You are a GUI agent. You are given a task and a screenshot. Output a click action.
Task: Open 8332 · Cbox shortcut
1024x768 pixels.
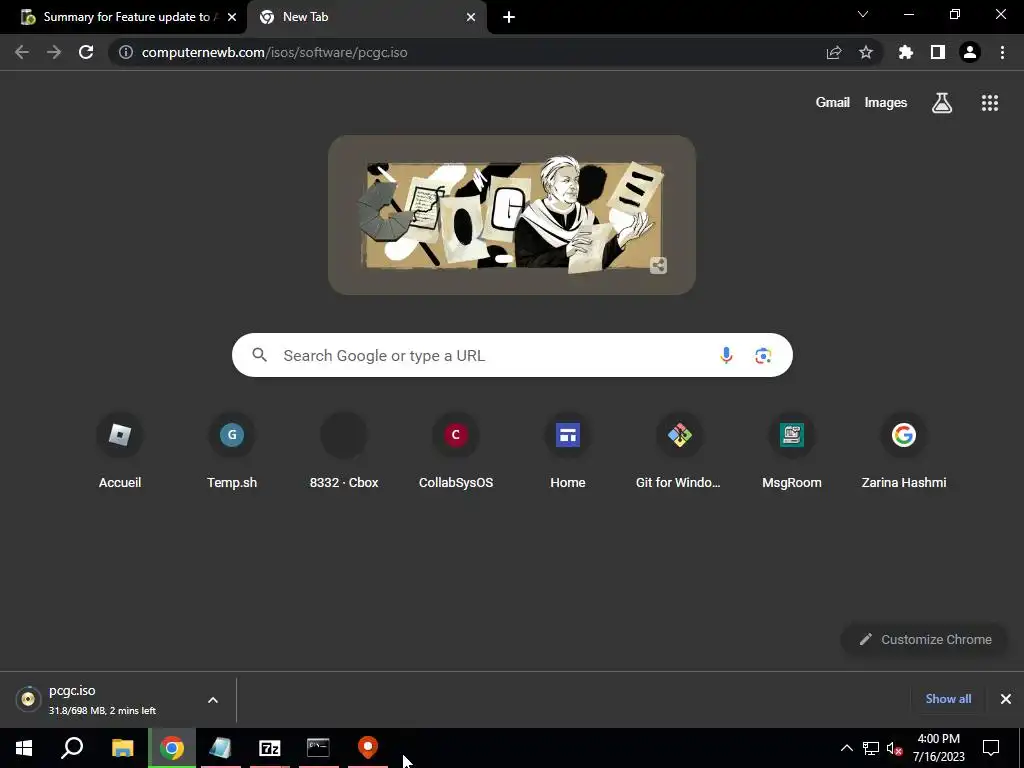344,452
